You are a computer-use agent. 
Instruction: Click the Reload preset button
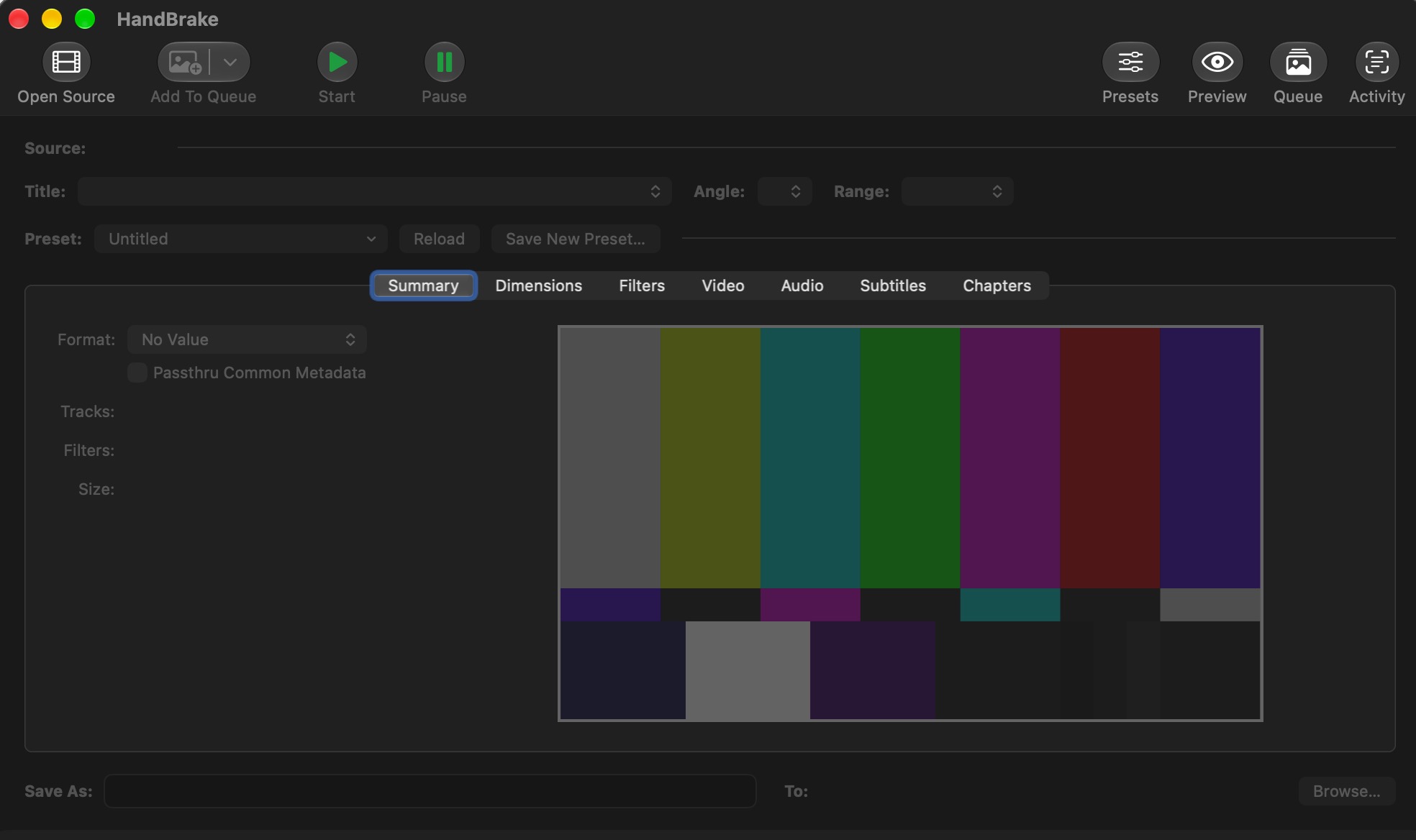click(440, 239)
